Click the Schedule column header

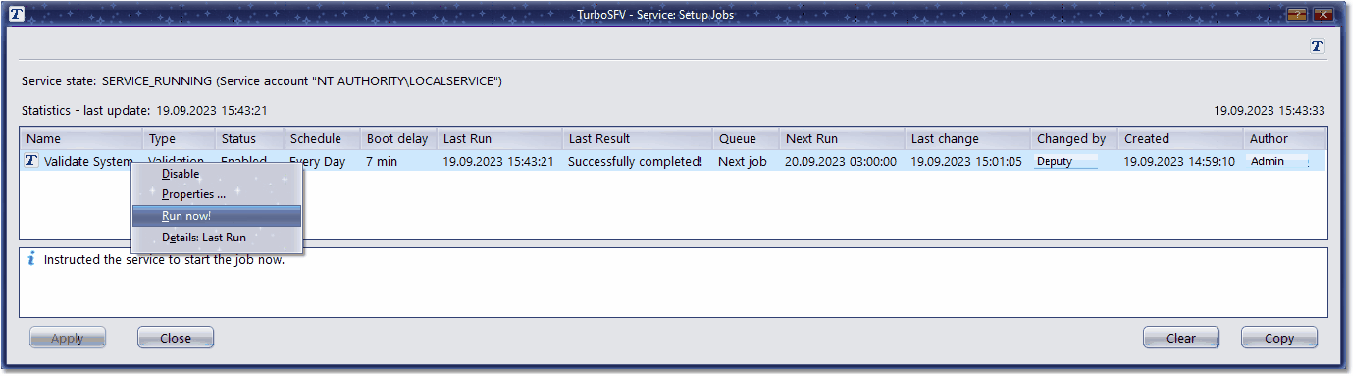tap(322, 139)
